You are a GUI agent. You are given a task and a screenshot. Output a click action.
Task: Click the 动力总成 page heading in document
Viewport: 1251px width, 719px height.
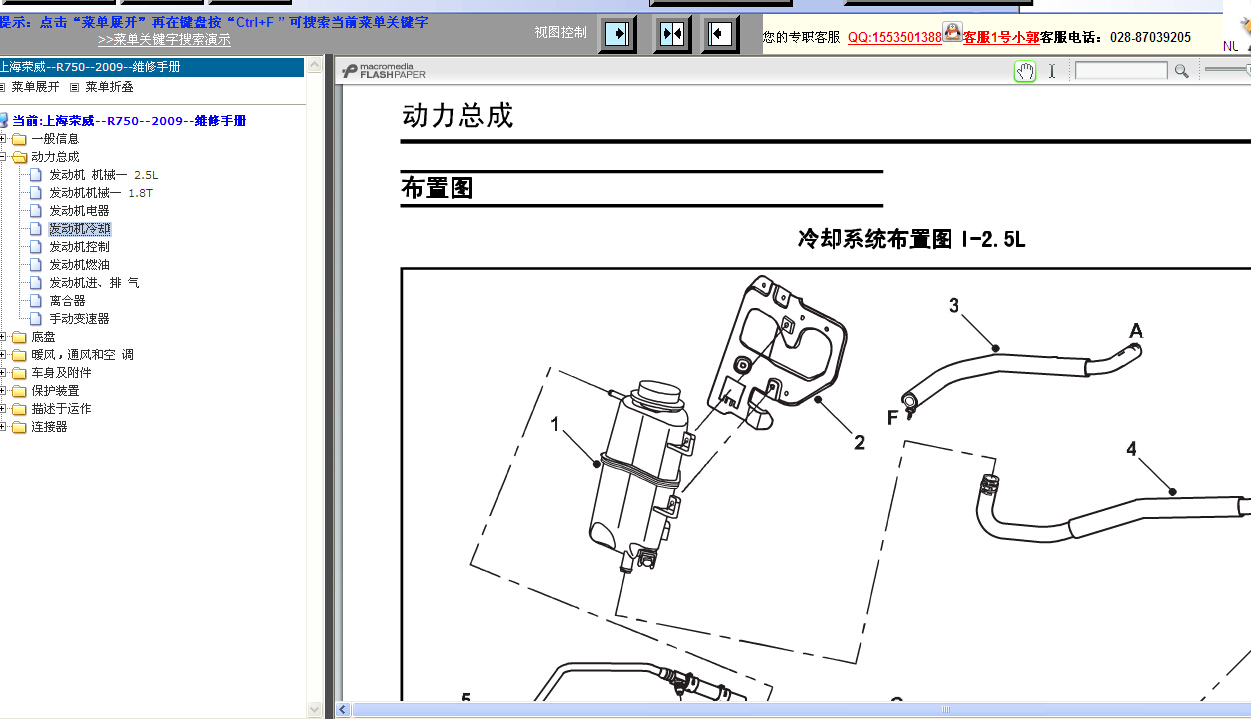coord(457,116)
